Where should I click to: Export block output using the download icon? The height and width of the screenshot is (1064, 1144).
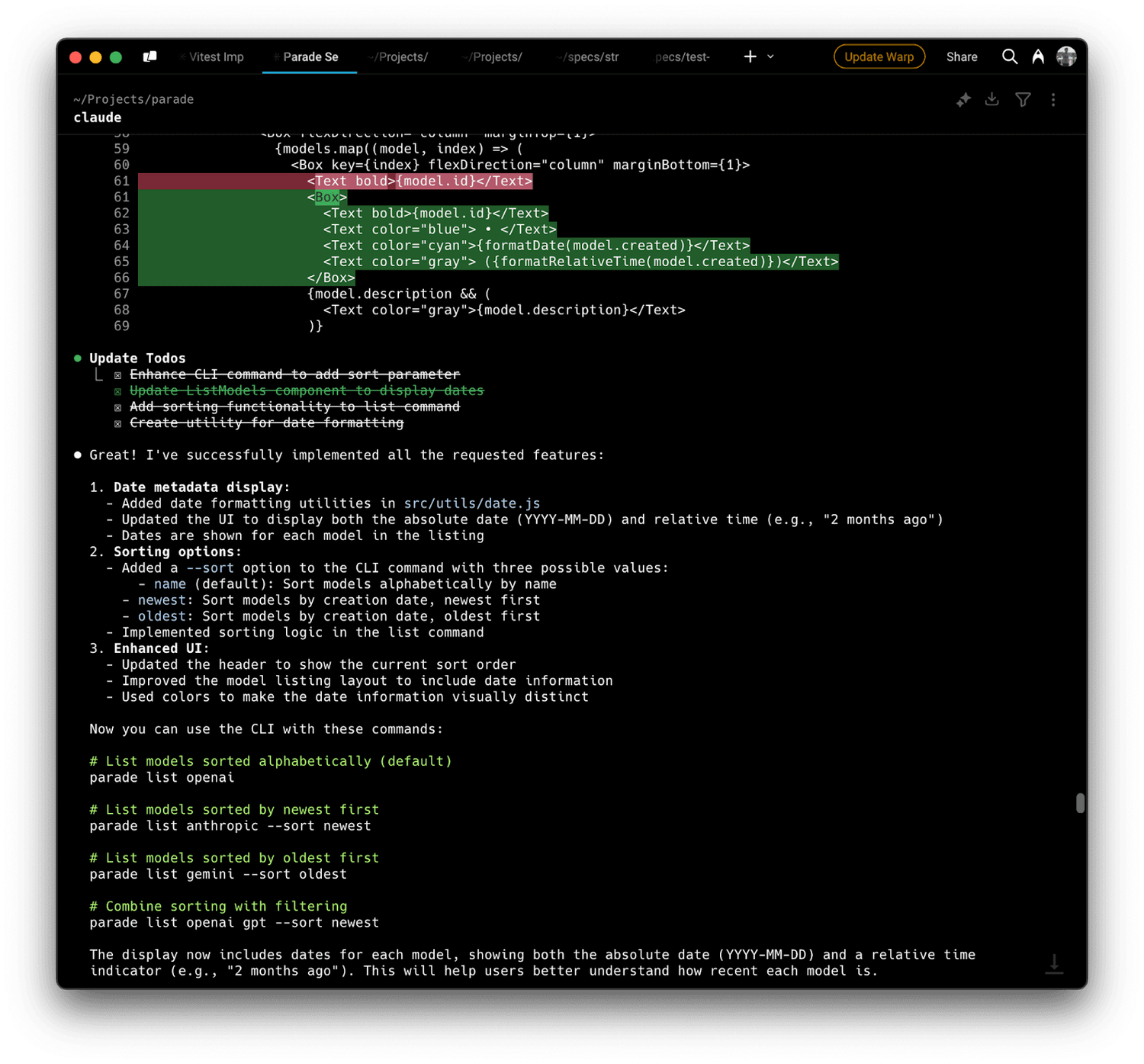(x=992, y=99)
